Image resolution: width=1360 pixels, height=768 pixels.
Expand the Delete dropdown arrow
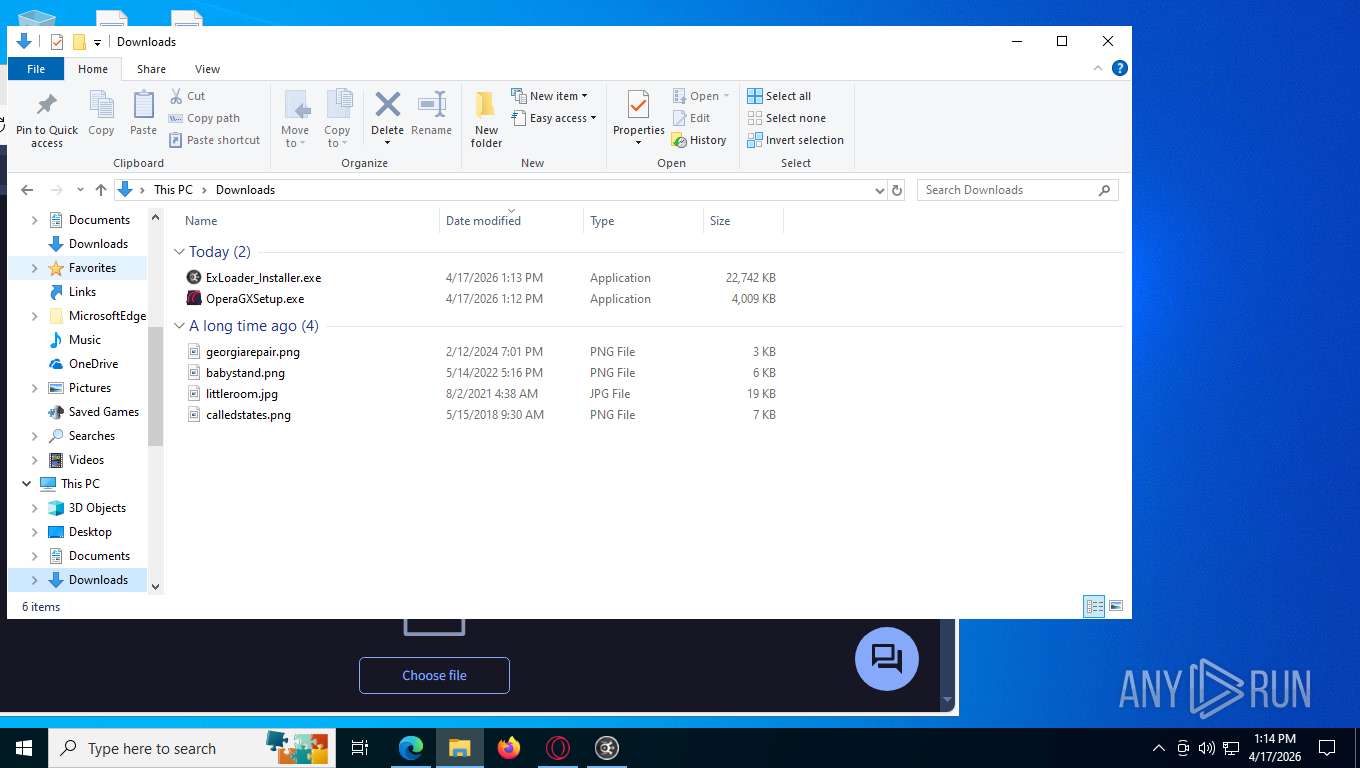point(387,142)
